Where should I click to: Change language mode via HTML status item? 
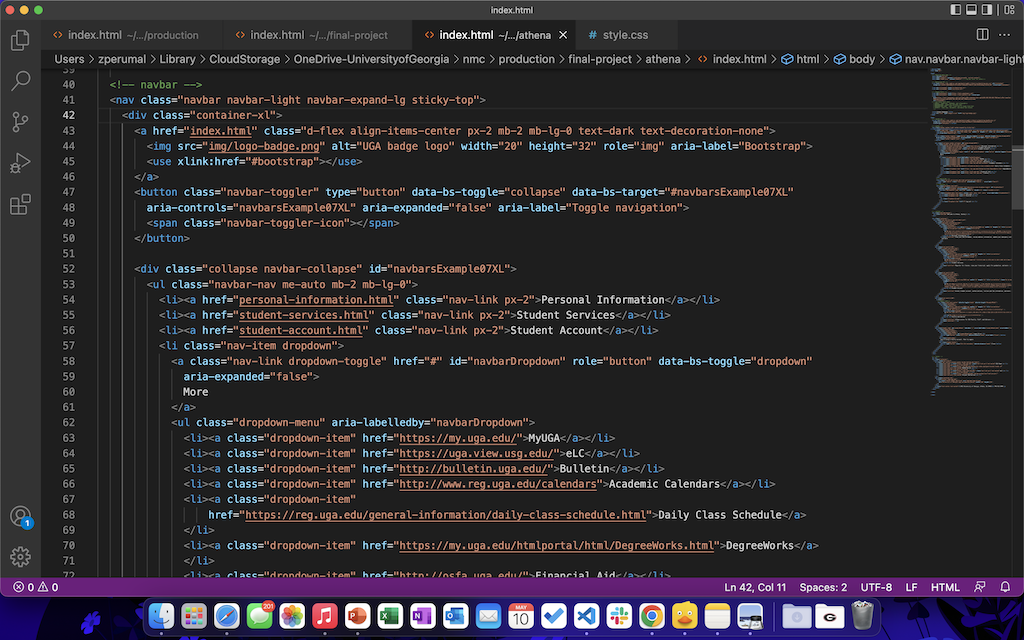click(945, 587)
